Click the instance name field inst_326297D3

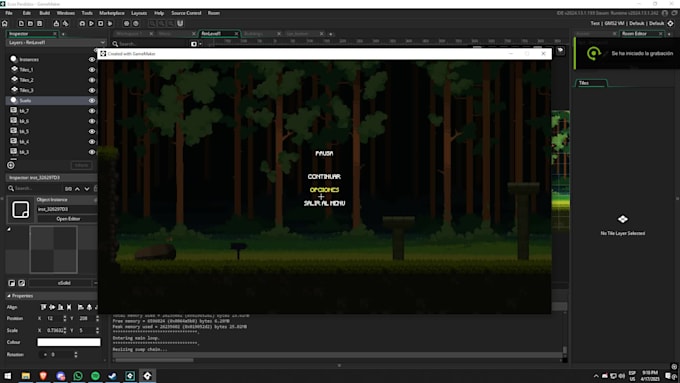(66, 209)
